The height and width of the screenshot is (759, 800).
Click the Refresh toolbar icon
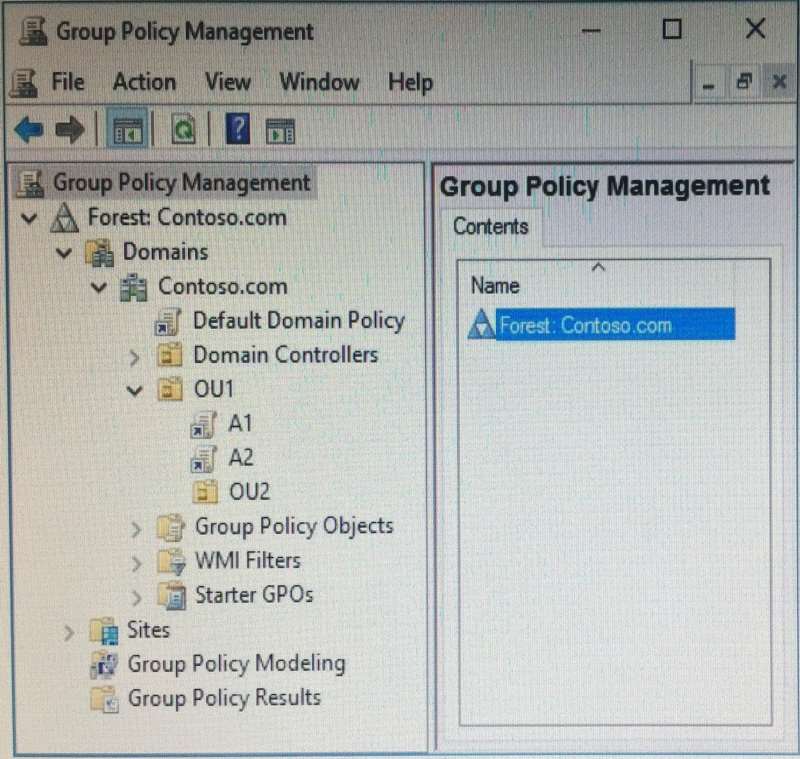coord(183,130)
